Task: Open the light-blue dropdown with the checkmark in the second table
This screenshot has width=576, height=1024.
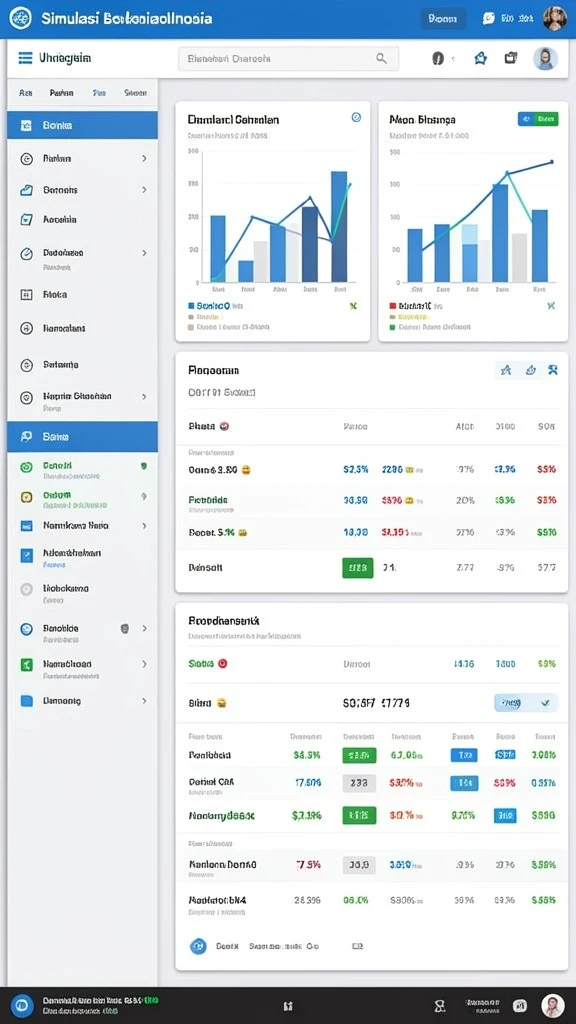Action: 526,703
